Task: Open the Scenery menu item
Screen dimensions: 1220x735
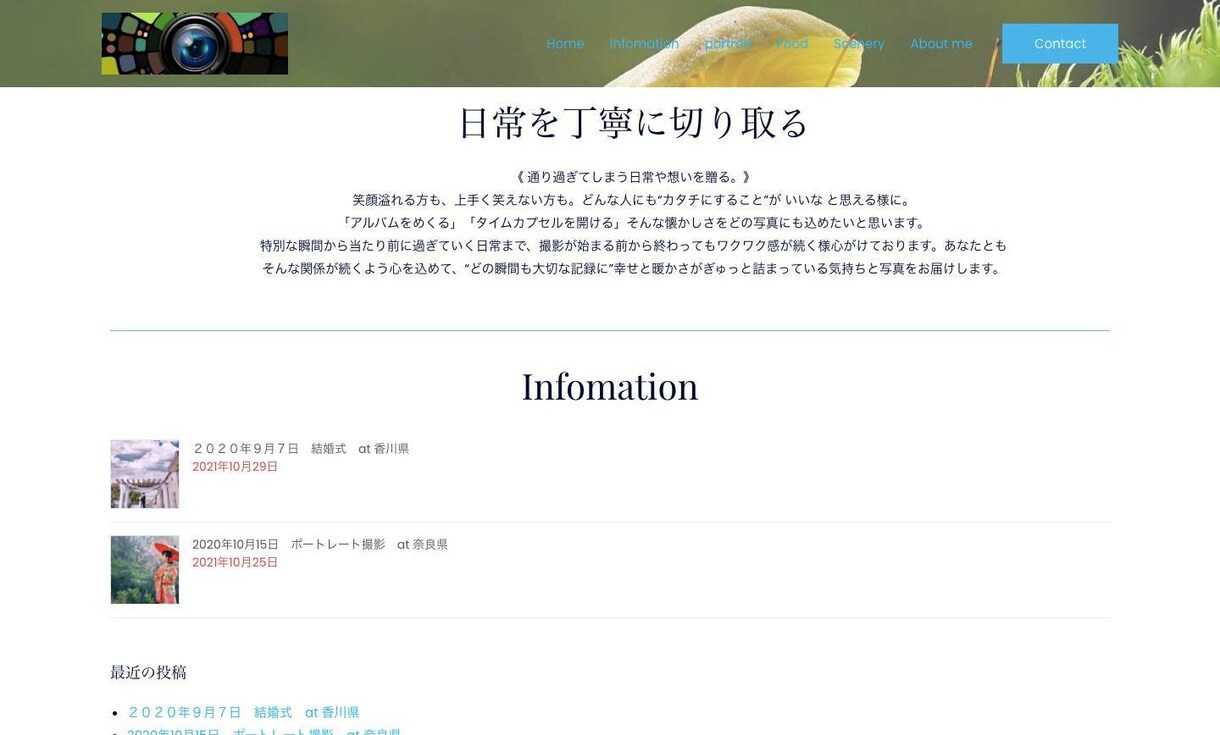Action: [x=859, y=44]
